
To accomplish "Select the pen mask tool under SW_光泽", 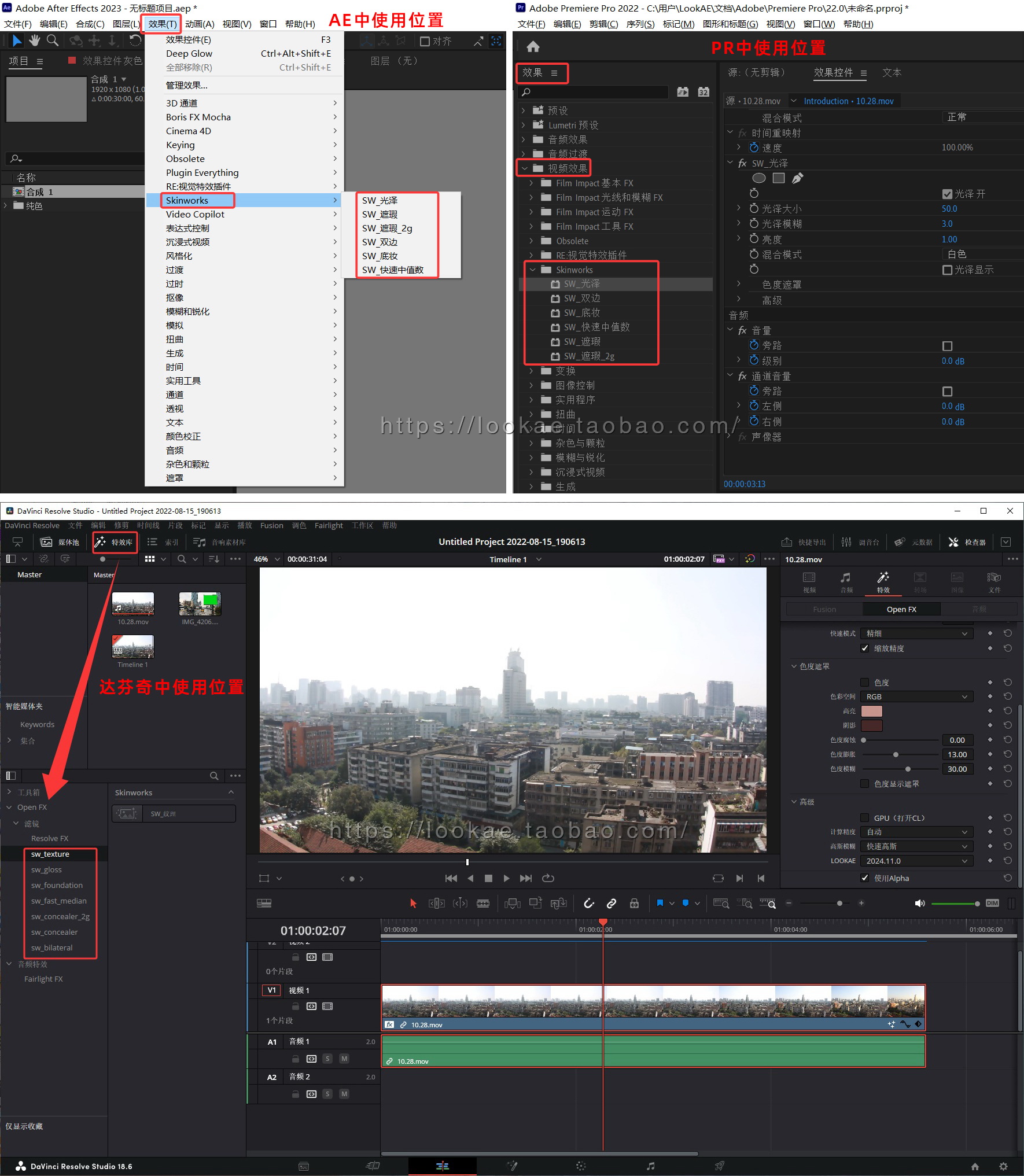I will pyautogui.click(x=797, y=178).
